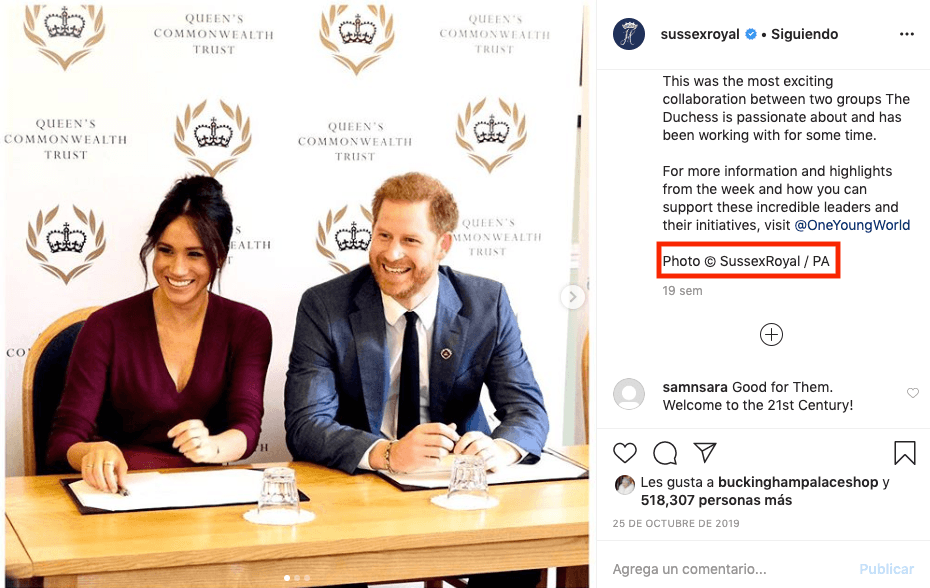Share post via paper plane icon

tap(705, 453)
